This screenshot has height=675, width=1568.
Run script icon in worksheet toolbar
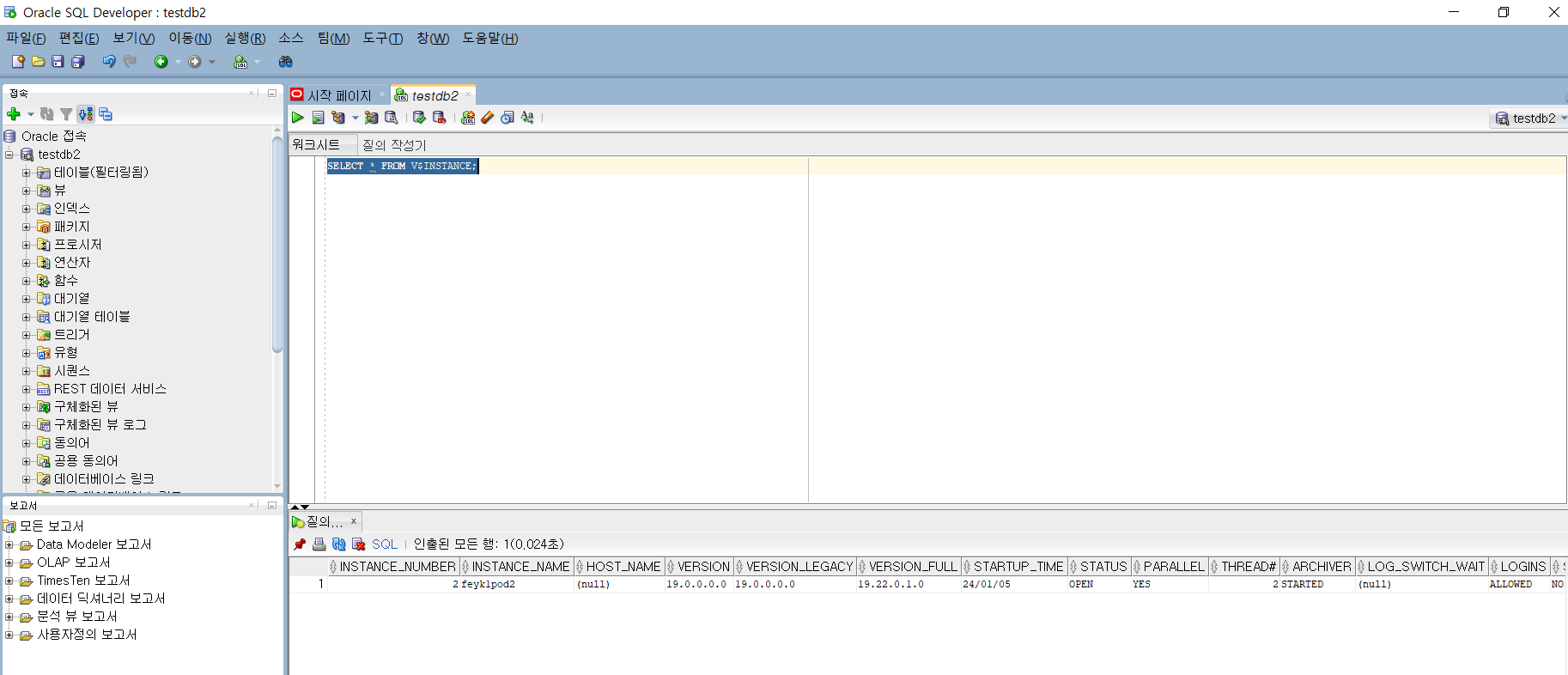tap(318, 118)
